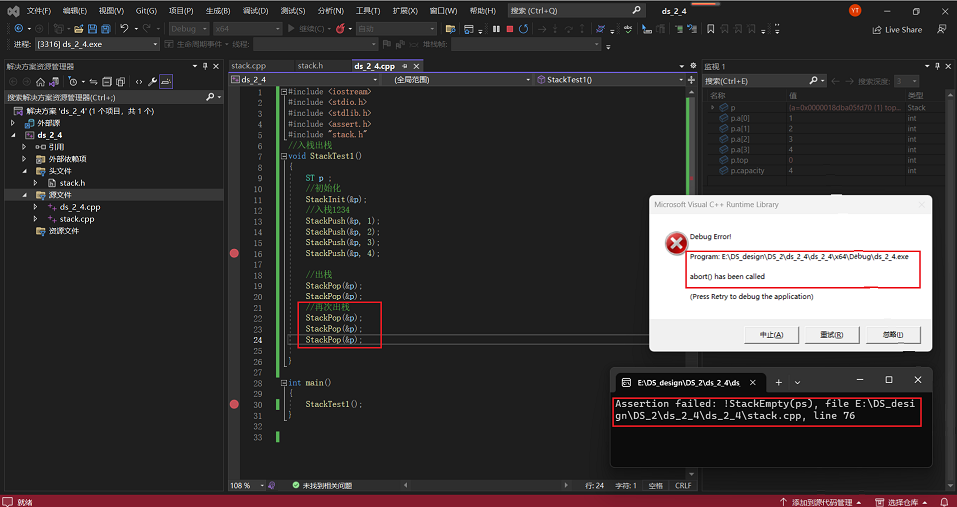Click the View Code brackets icon
Screen dimensions: 957x507
click(x=139, y=82)
